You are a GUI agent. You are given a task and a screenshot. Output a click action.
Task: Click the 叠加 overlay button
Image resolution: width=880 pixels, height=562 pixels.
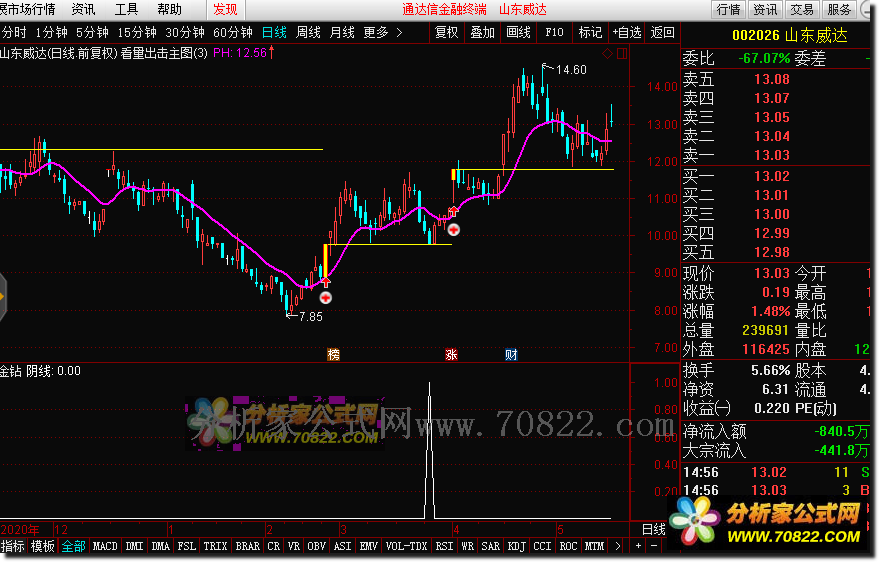482,33
